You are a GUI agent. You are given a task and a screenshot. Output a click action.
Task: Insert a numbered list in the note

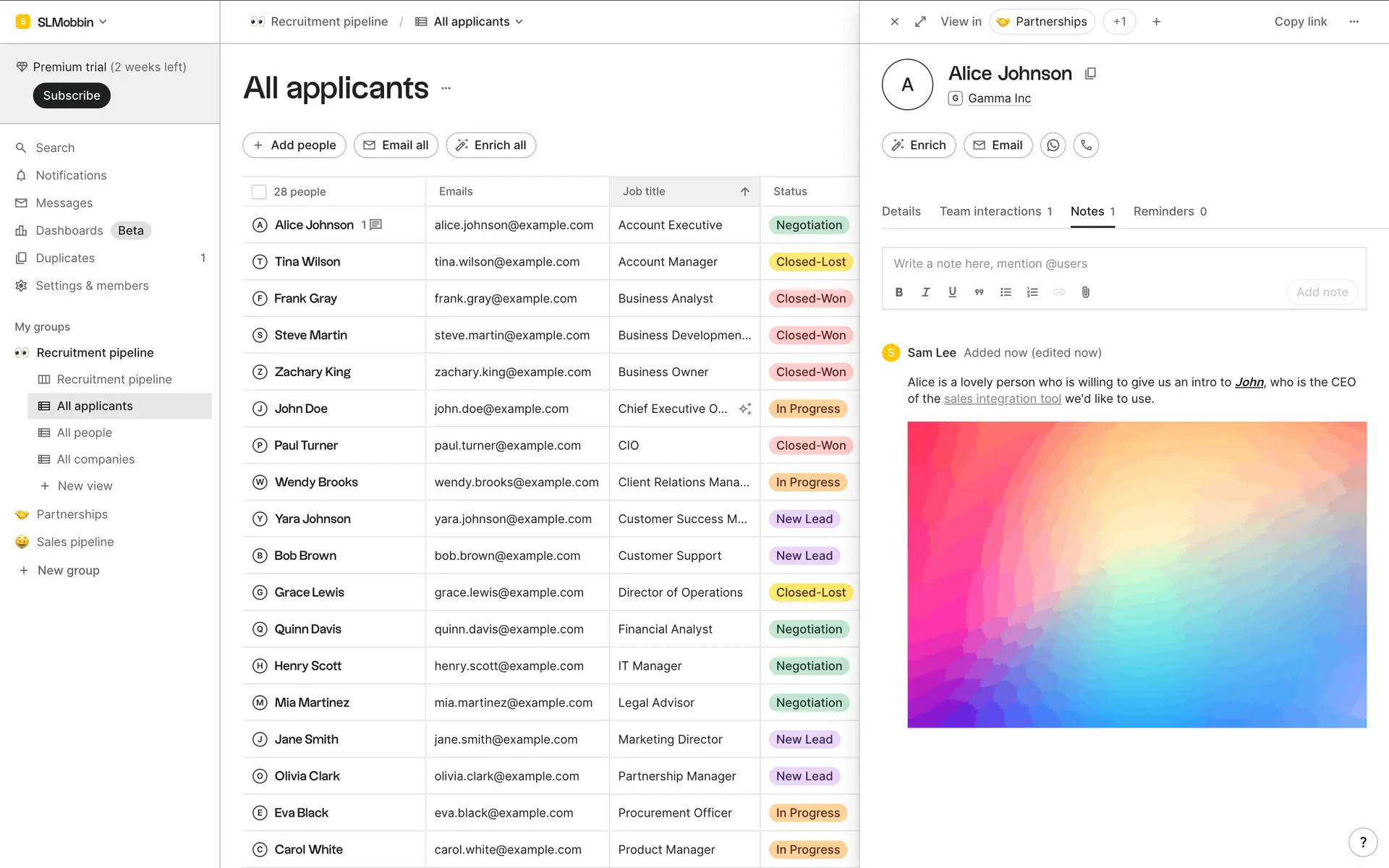point(1032,292)
